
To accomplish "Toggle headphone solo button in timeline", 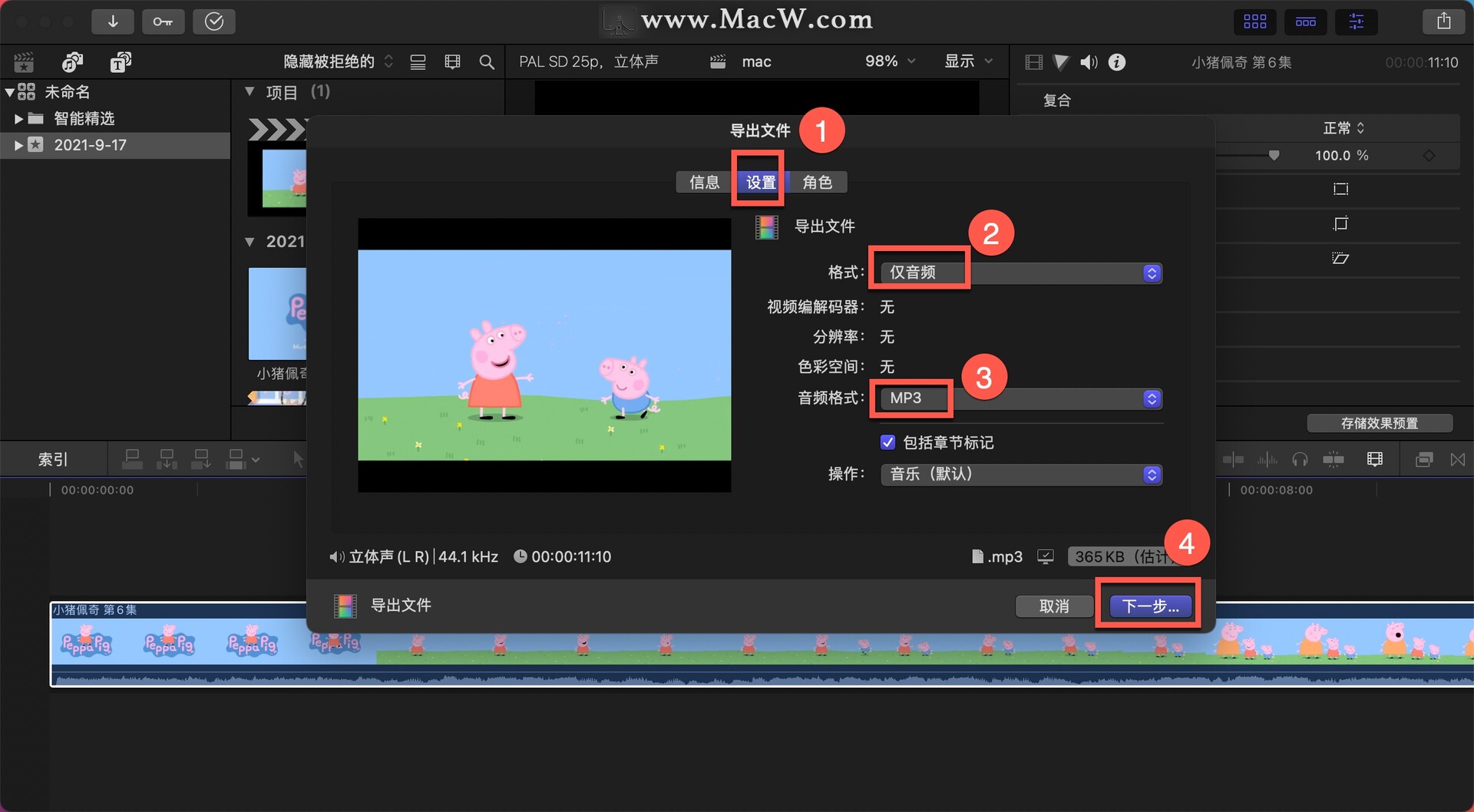I will (x=1300, y=460).
